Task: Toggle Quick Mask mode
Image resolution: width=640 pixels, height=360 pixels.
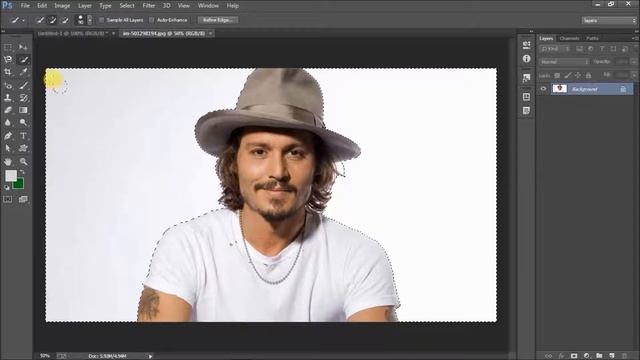Action: pos(8,199)
